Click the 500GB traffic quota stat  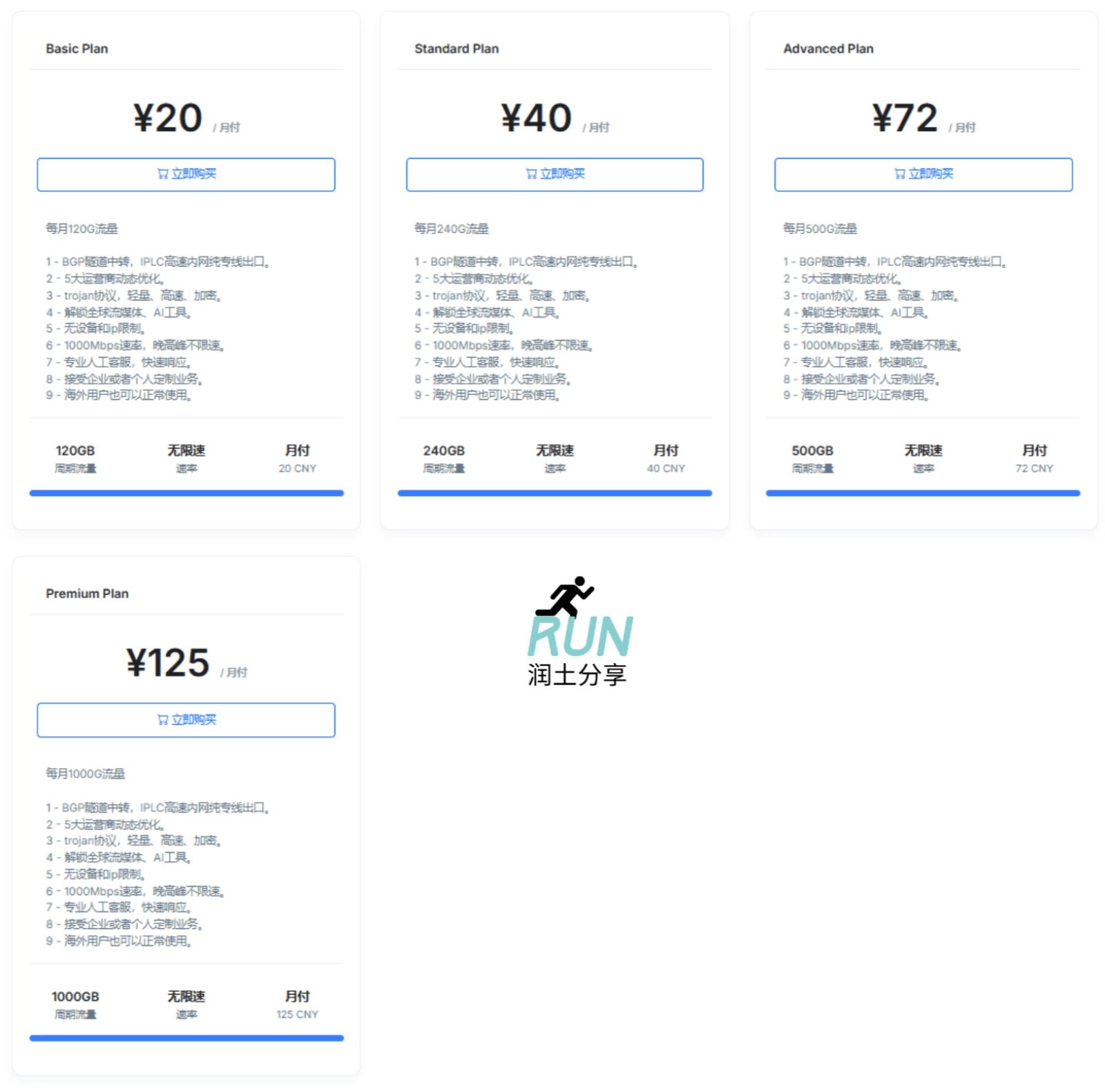coord(812,451)
